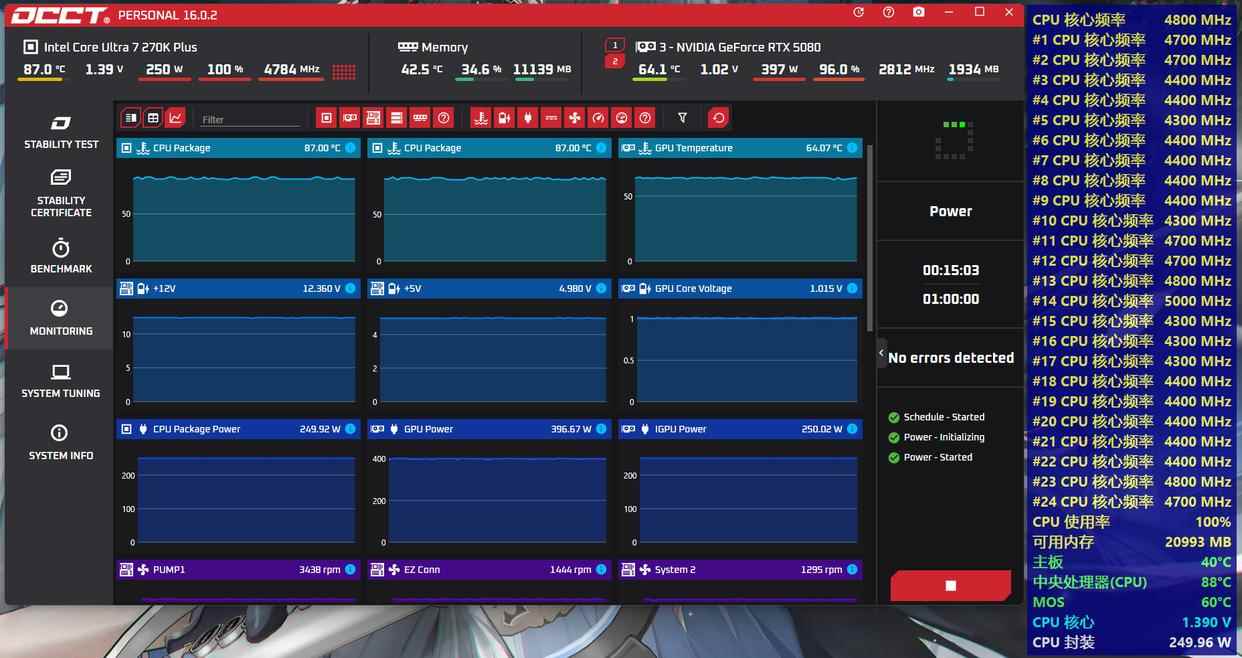This screenshot has width=1242, height=658.
Task: Toggle the blue dot on second CPU Package graph
Action: click(x=601, y=148)
